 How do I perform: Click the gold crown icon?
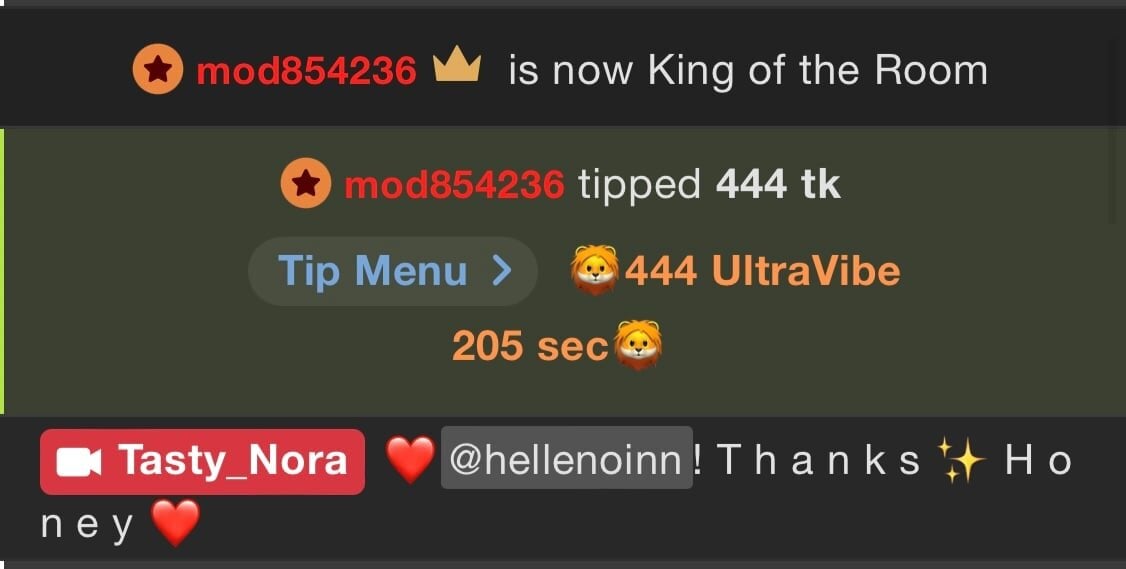point(457,68)
